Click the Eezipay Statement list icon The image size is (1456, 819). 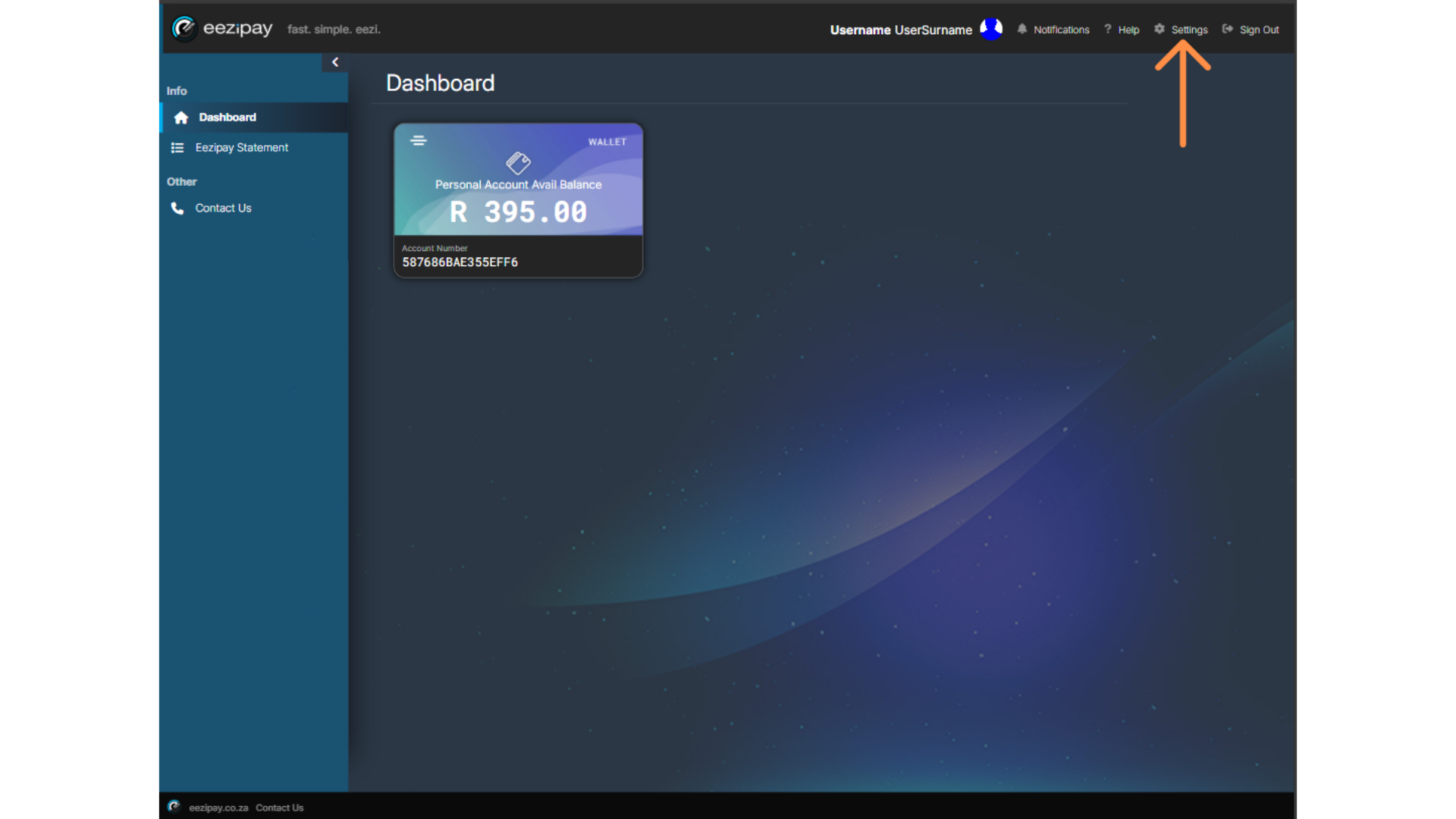177,148
